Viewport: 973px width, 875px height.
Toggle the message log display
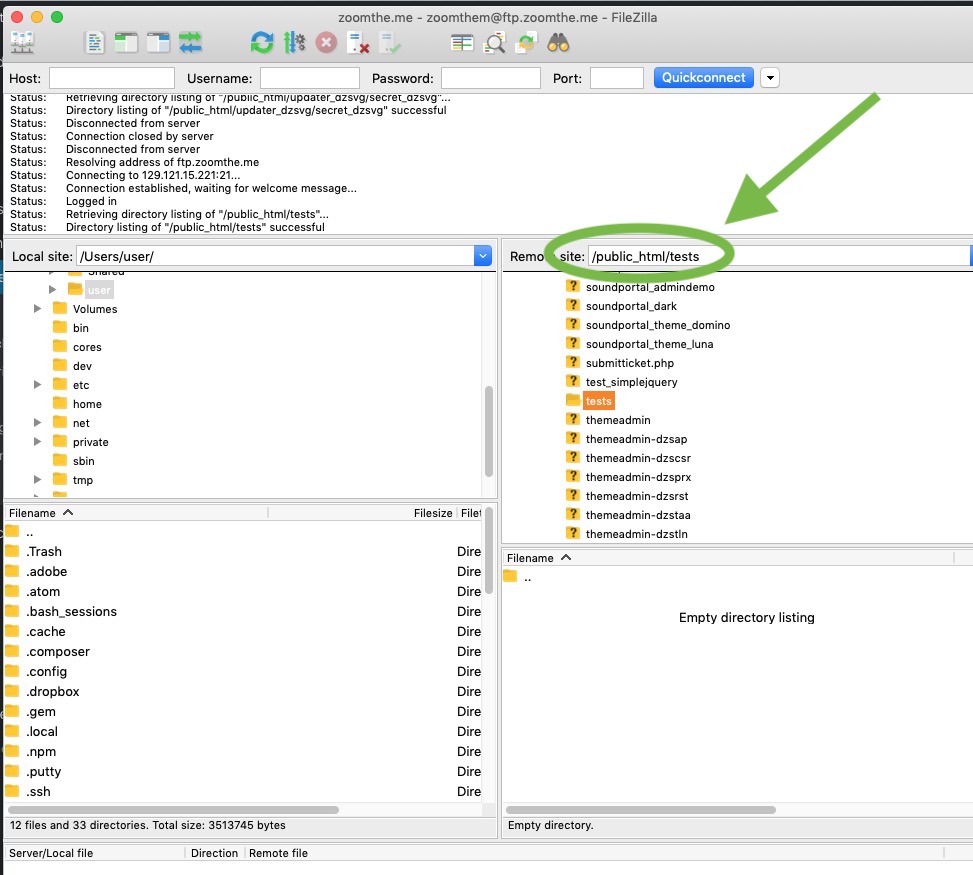pos(94,43)
